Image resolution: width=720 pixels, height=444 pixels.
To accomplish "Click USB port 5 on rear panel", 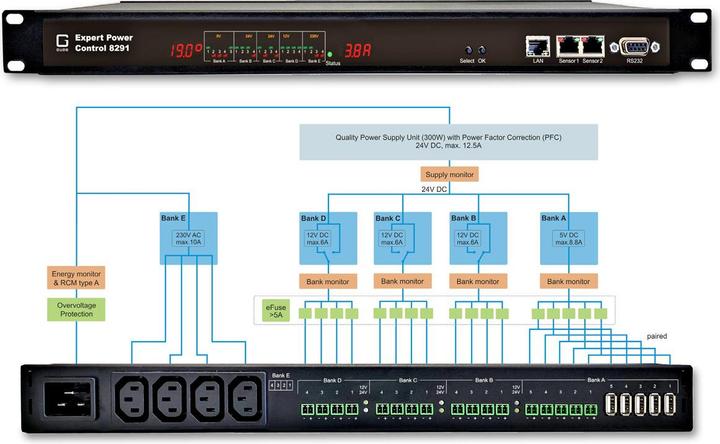I will (611, 405).
